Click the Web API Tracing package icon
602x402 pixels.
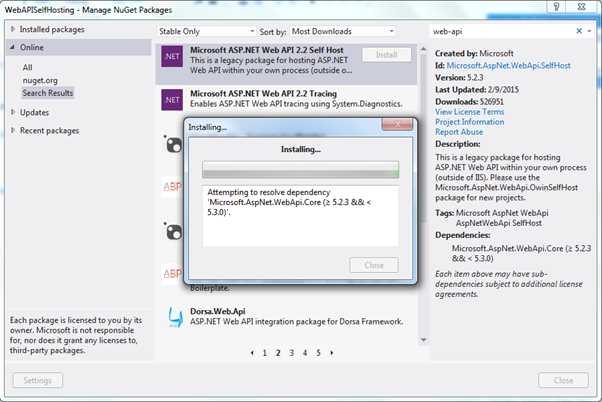click(x=172, y=100)
